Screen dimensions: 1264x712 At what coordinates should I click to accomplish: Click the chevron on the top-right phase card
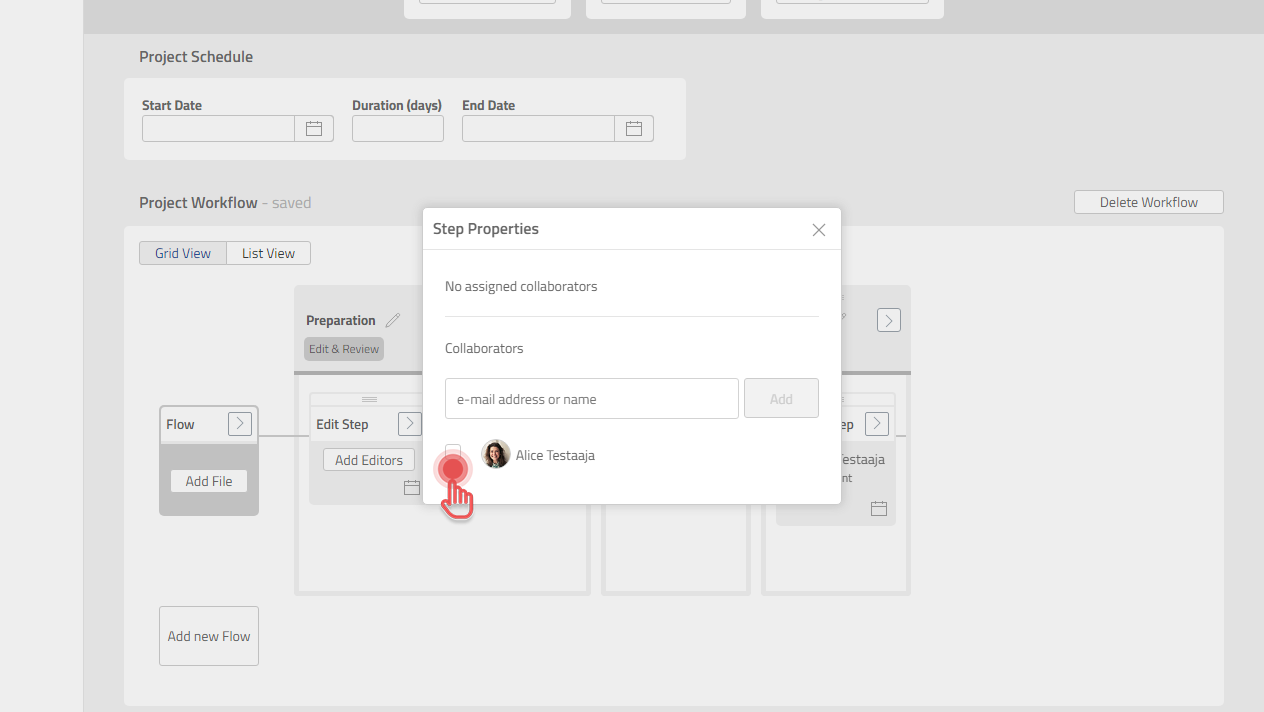[x=888, y=320]
